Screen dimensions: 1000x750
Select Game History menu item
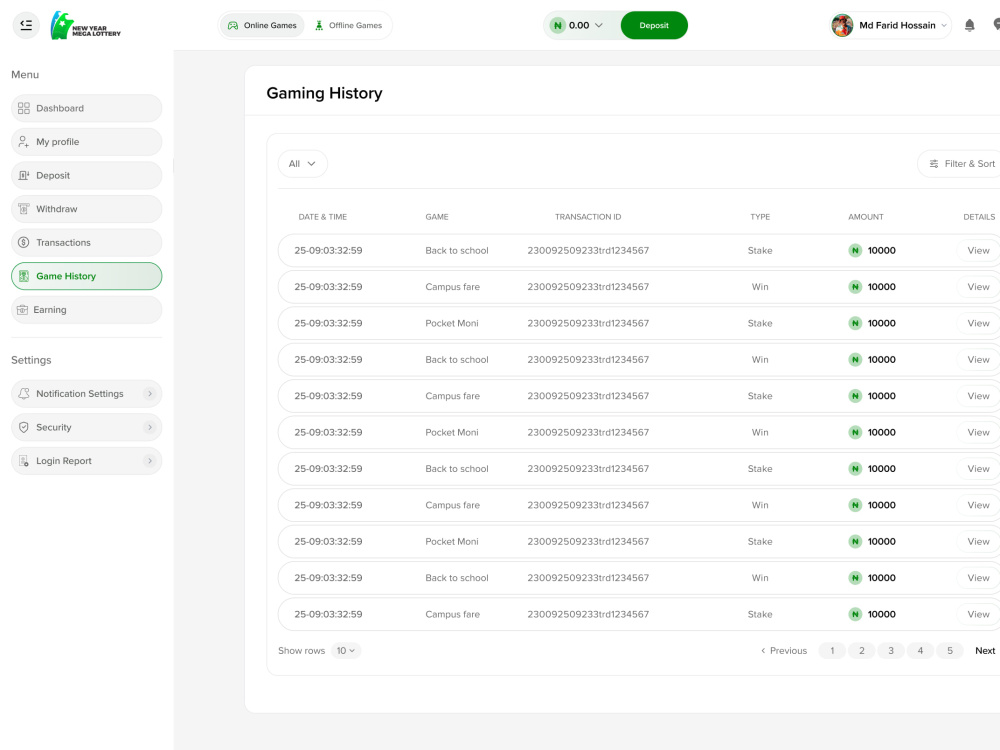point(87,276)
